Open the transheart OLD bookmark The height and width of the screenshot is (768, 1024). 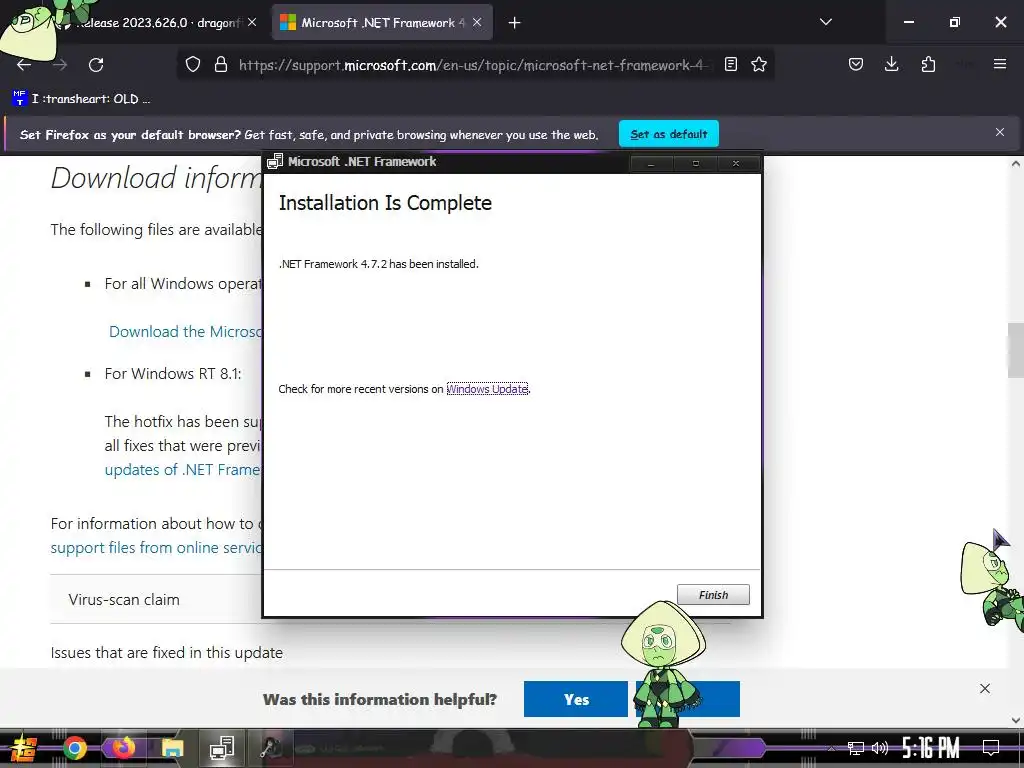click(82, 99)
